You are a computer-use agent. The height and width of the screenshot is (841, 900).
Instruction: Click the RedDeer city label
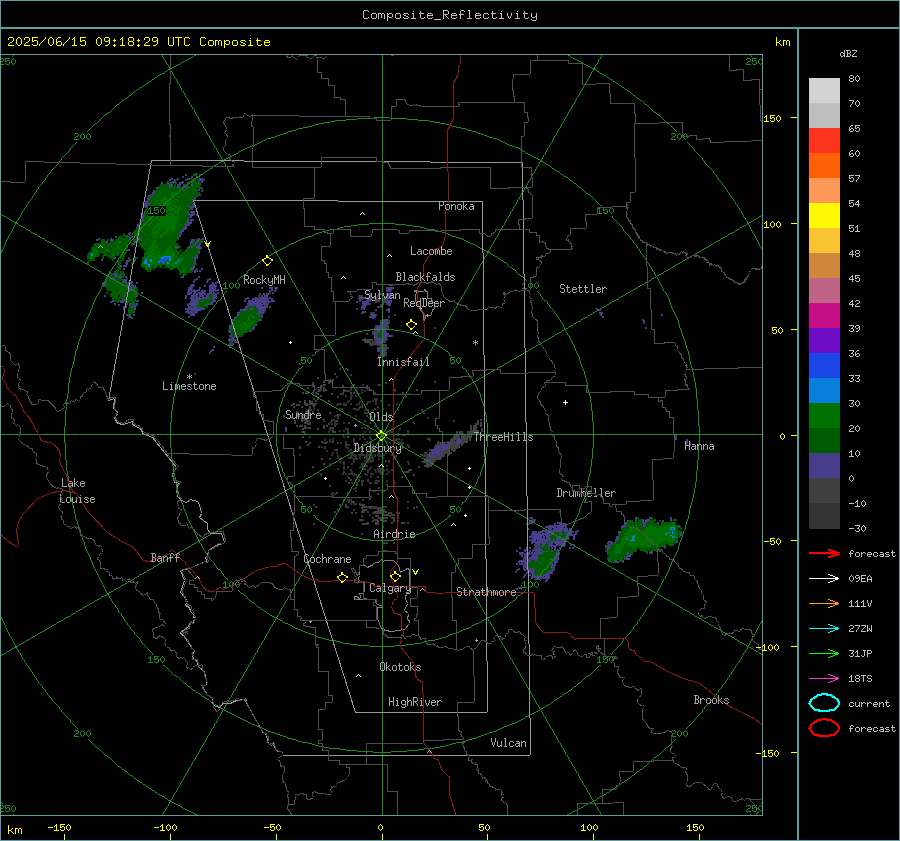point(424,303)
